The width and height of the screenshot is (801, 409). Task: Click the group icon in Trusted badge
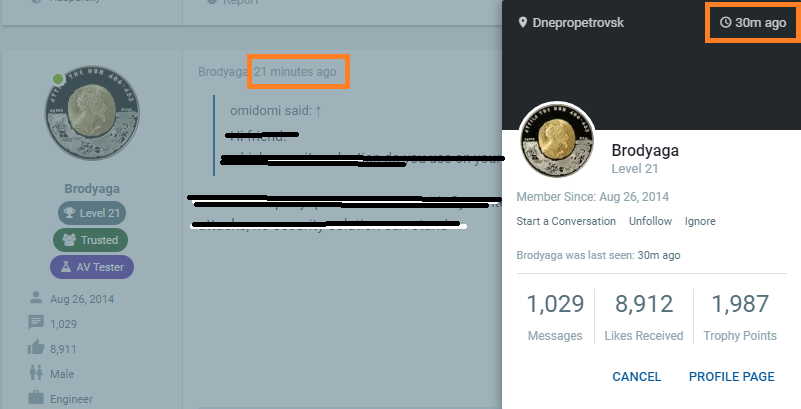(x=69, y=239)
